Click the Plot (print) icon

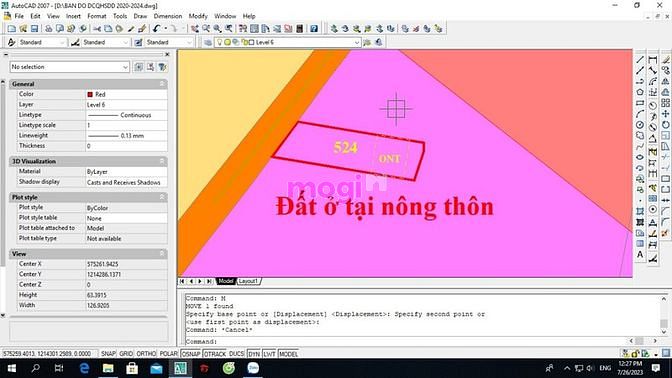(x=48, y=29)
